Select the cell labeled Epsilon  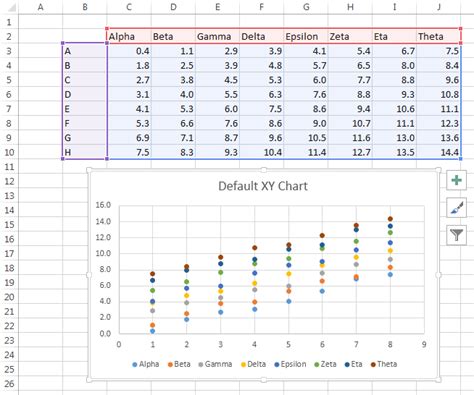[x=306, y=36]
